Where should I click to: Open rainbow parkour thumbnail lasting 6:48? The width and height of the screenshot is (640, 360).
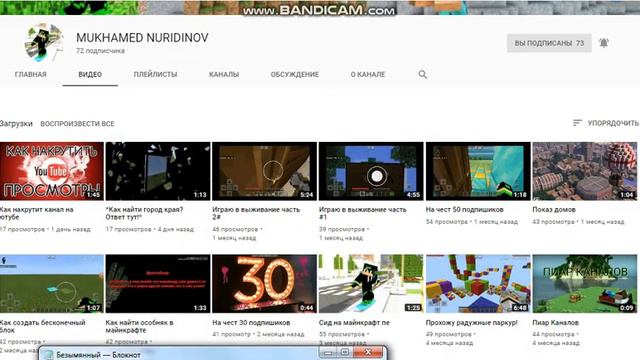click(478, 284)
